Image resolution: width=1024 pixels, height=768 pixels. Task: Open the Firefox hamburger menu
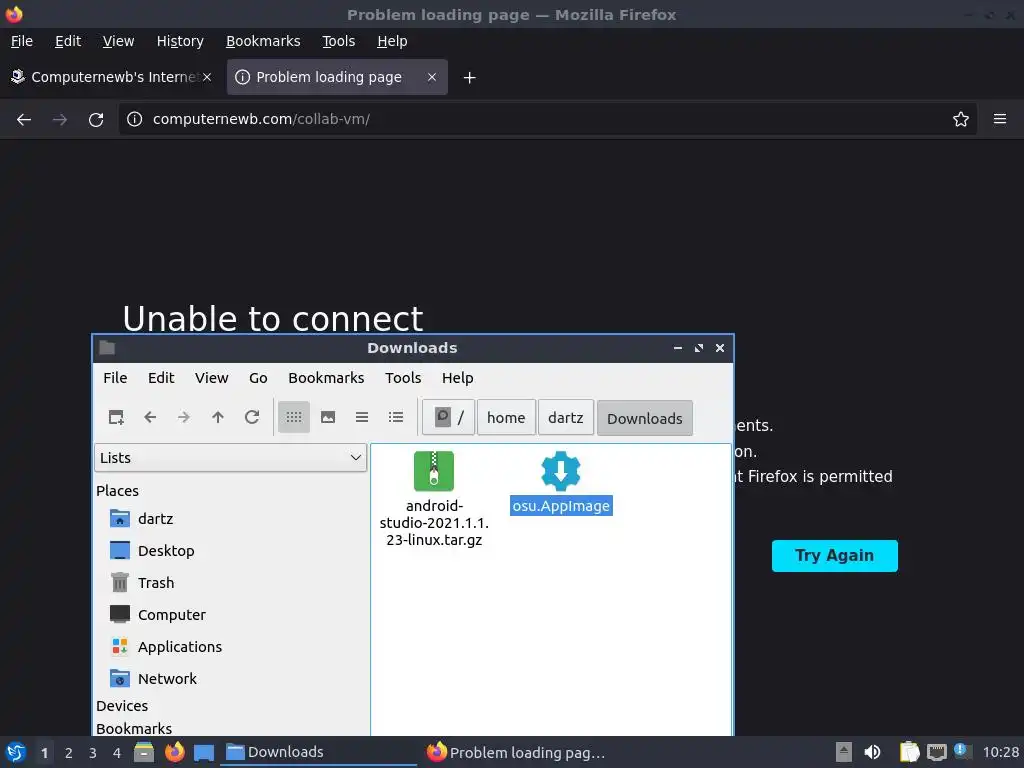[999, 119]
